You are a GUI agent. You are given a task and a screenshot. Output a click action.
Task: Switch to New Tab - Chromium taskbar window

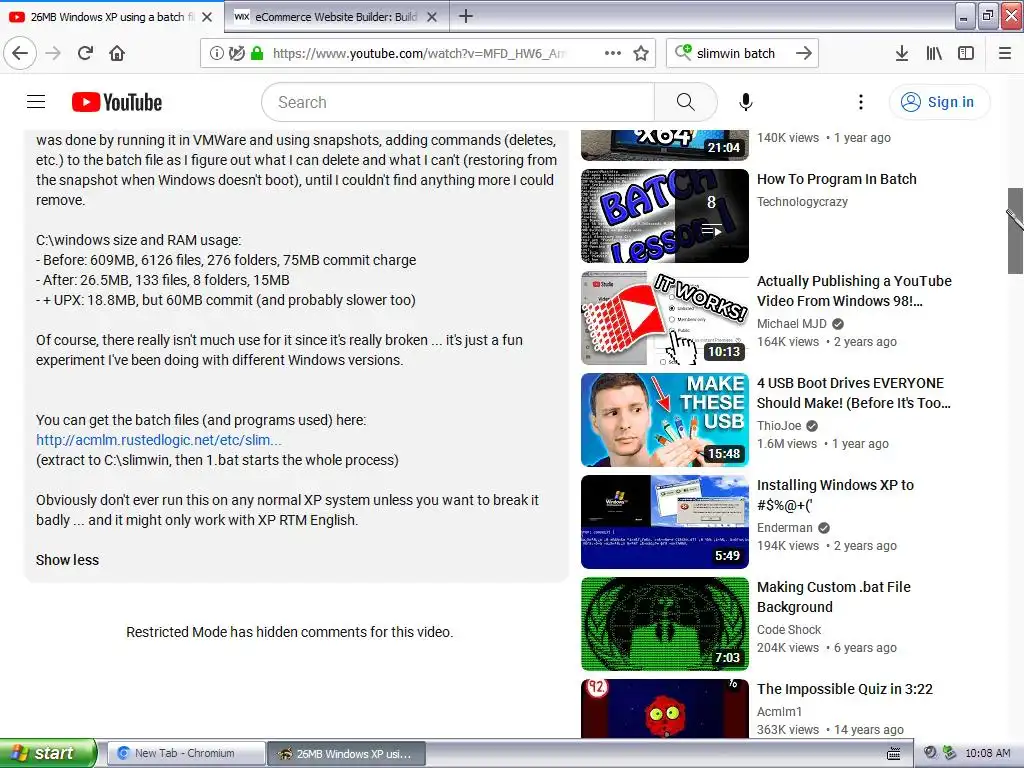tap(186, 753)
